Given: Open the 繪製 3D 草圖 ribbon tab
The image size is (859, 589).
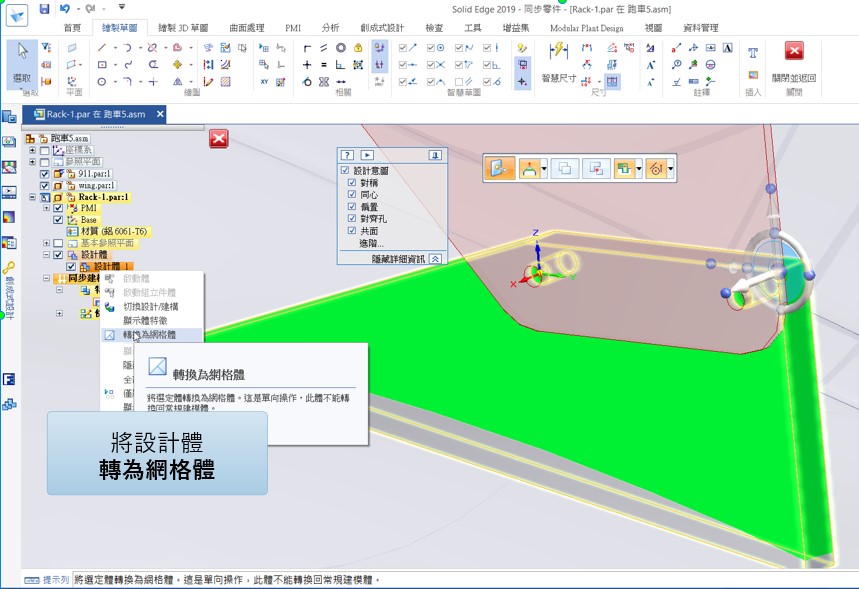Looking at the screenshot, I should (183, 28).
